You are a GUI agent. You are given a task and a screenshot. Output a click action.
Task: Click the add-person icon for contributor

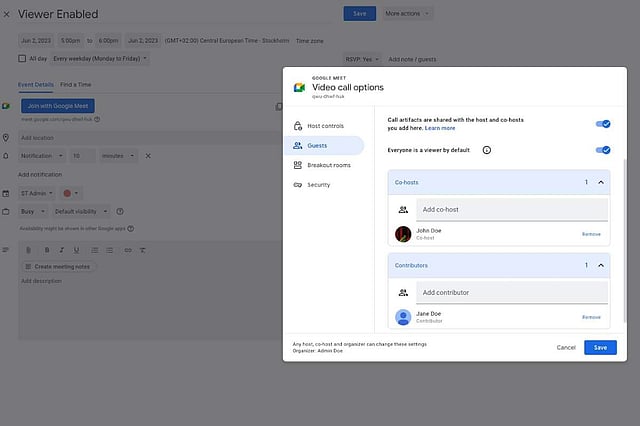coord(403,292)
